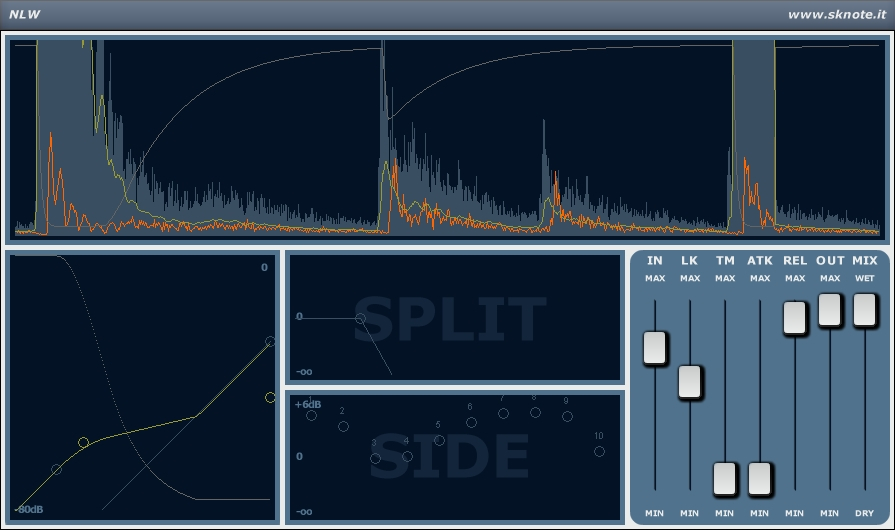The height and width of the screenshot is (530, 895).
Task: Select SIDE band node 4
Action: (407, 456)
